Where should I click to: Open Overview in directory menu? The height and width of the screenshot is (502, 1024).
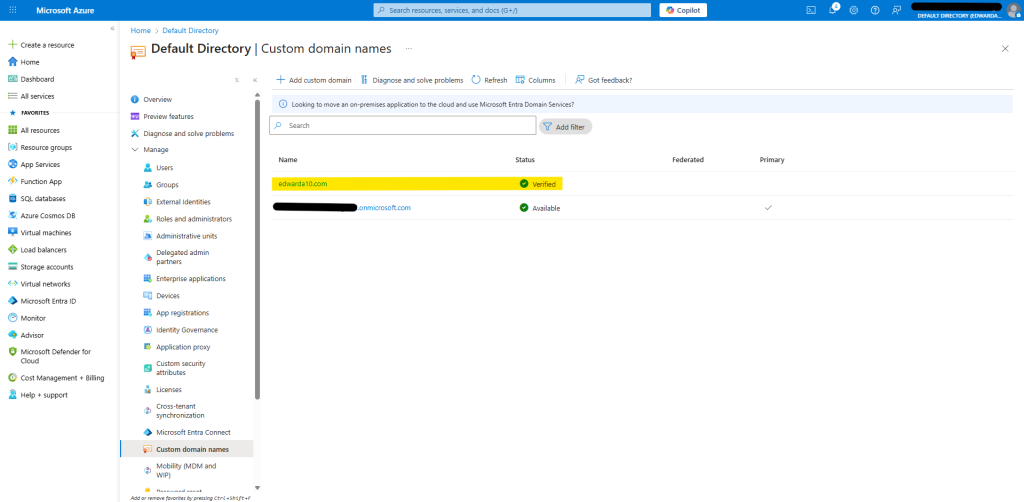click(152, 99)
